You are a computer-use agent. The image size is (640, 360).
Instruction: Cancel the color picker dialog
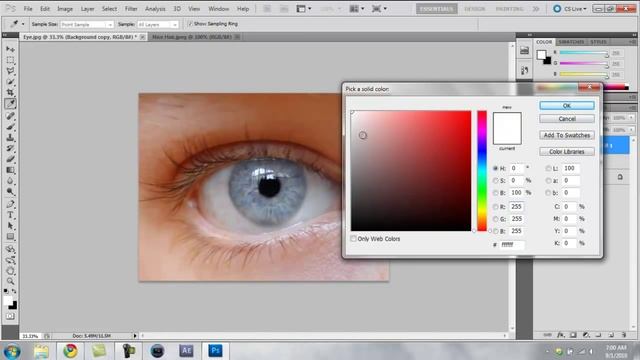(x=567, y=119)
